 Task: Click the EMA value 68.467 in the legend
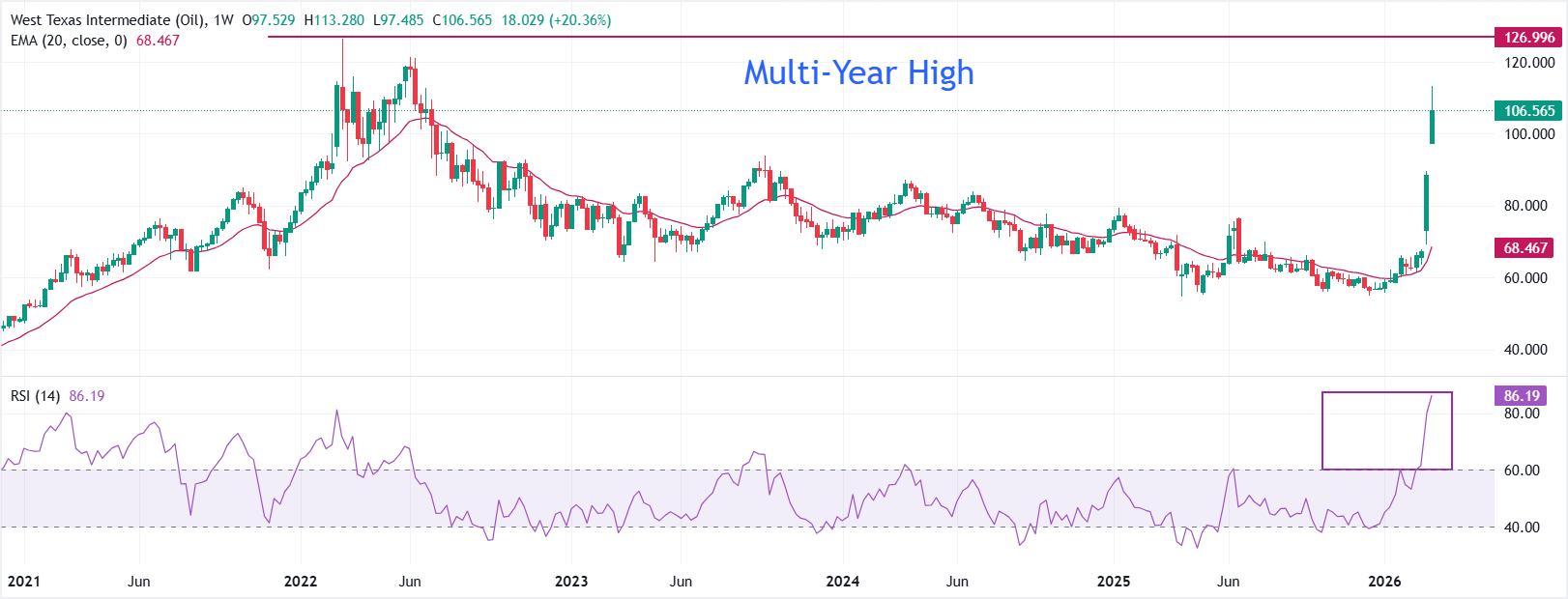158,41
